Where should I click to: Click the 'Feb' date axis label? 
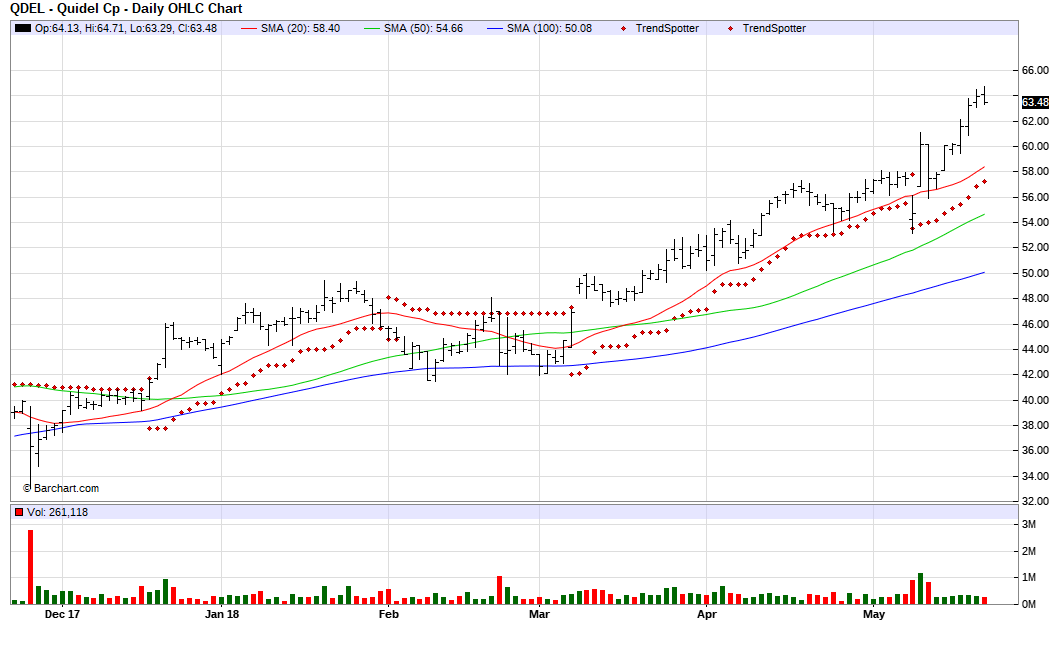389,615
